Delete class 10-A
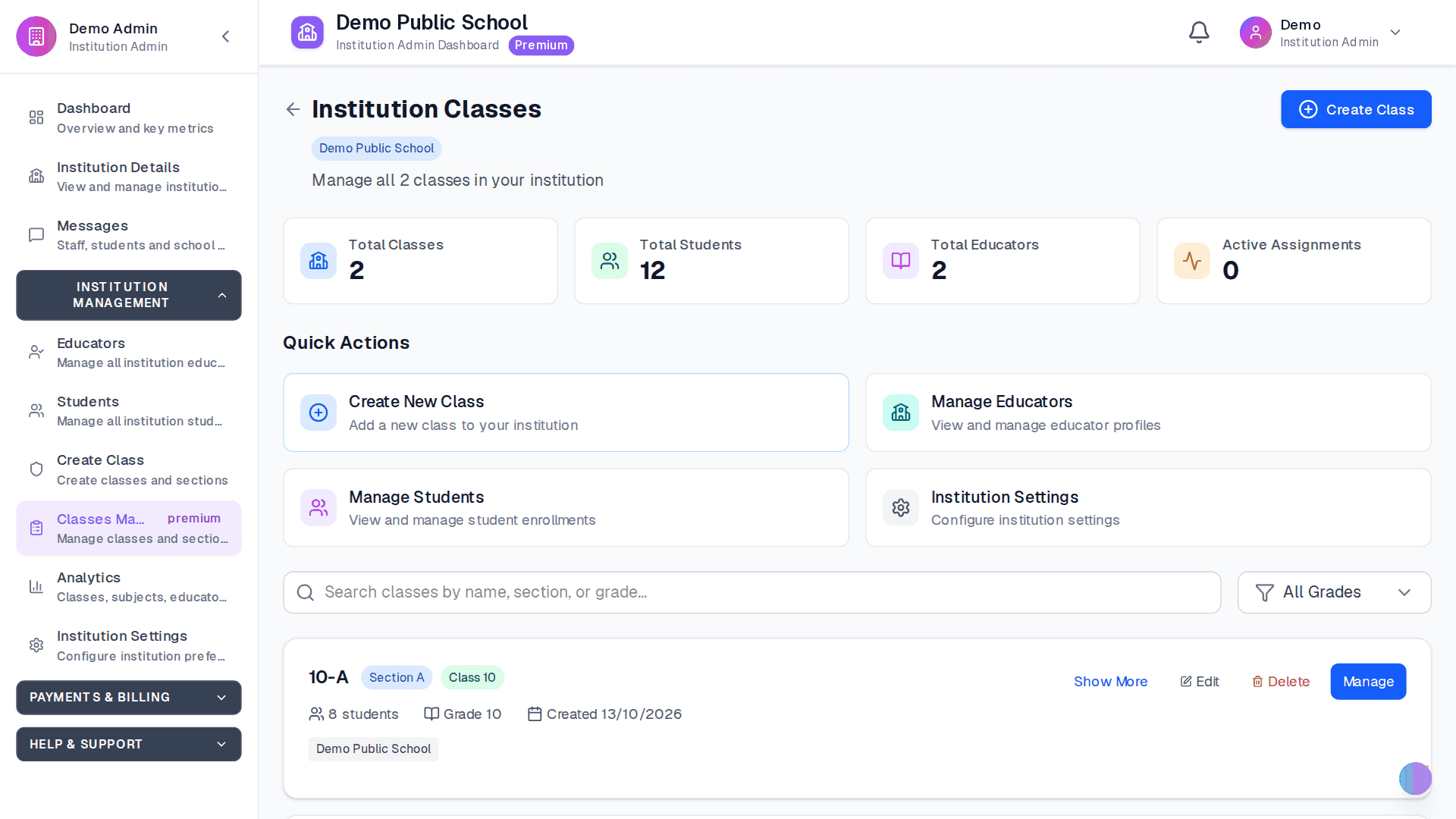 point(1281,682)
